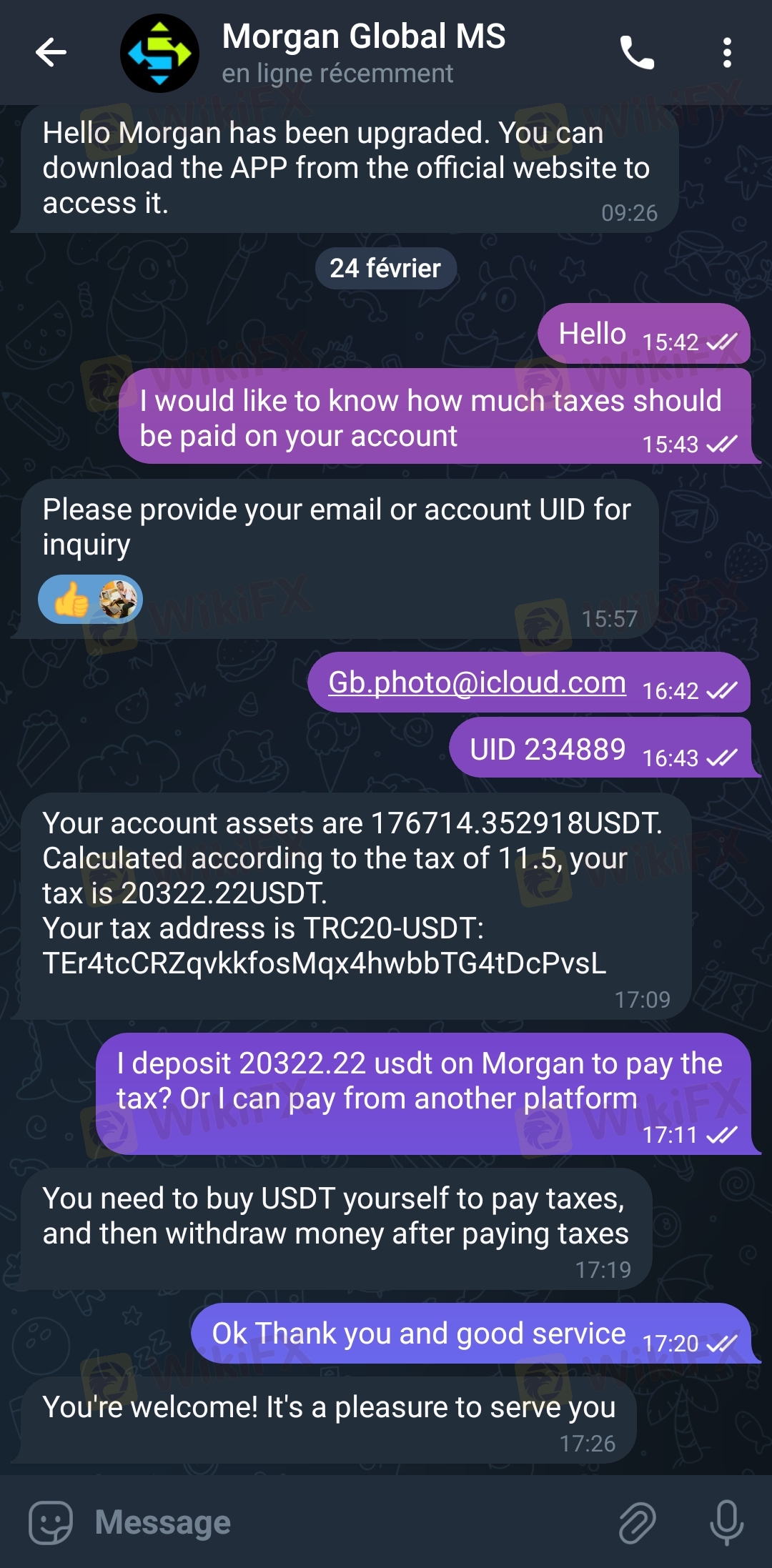Tap the "Ok Thank you and good service" message
The height and width of the screenshot is (1568, 772).
(419, 1334)
